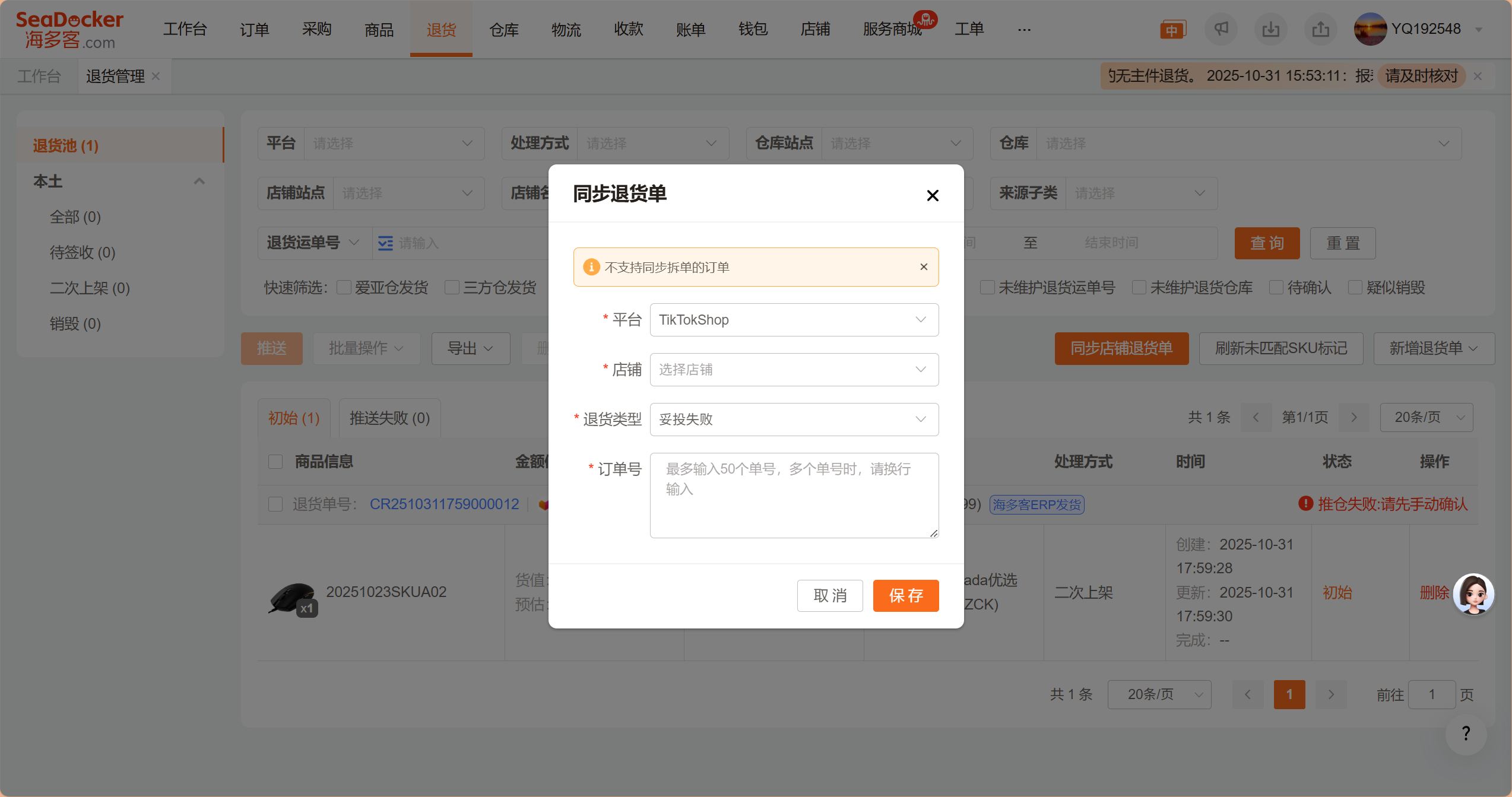The image size is (1512, 797).
Task: Check the 疑似销毁 filter checkbox
Action: (1355, 288)
